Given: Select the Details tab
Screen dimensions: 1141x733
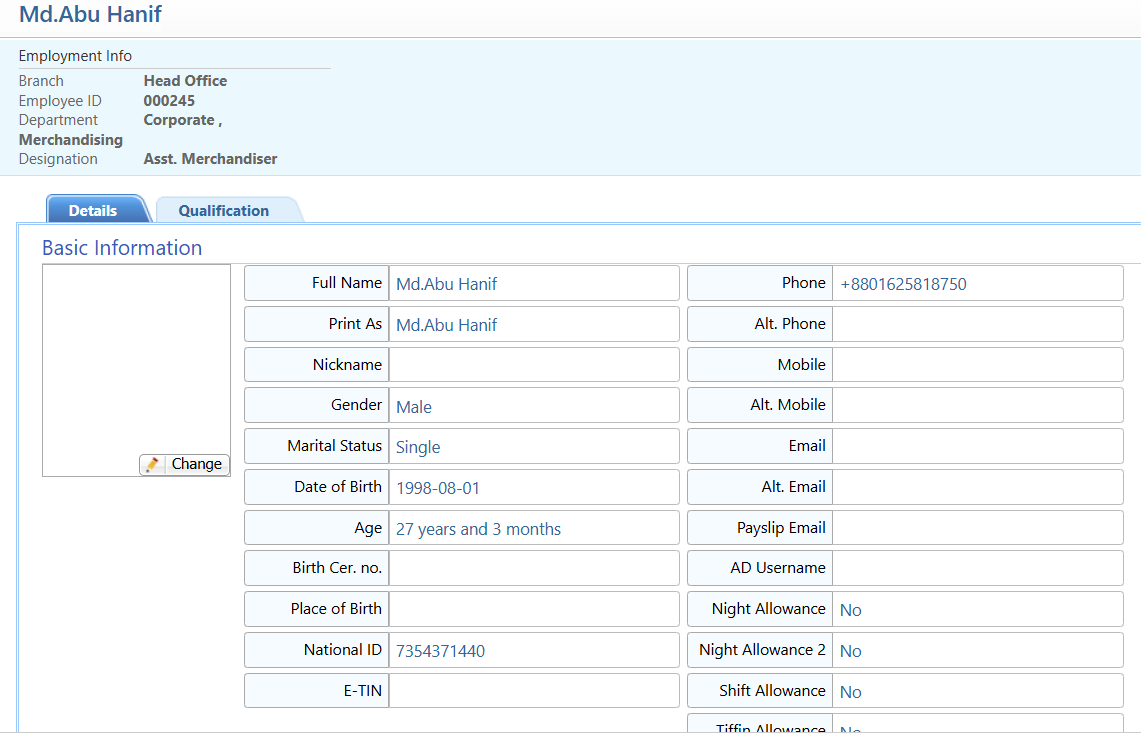Looking at the screenshot, I should 93,211.
